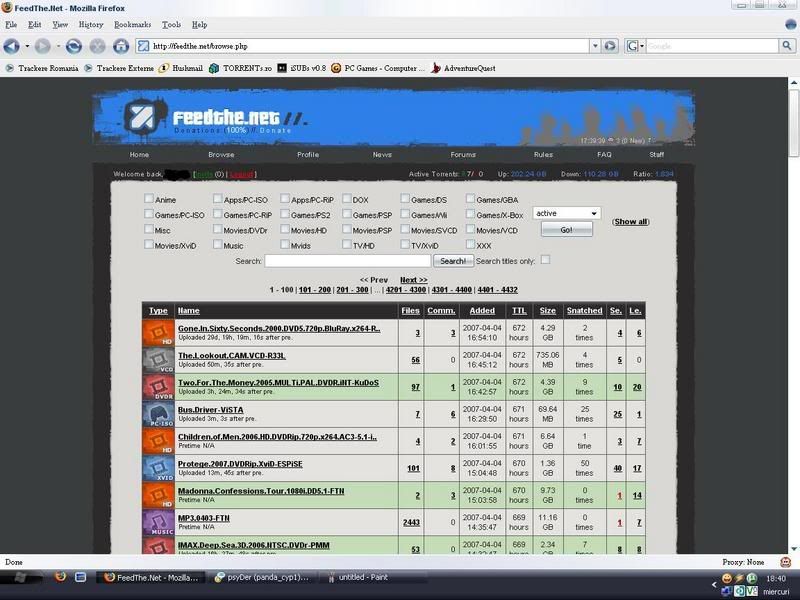Screen dimensions: 800x600
Task: Open PC Games - Computer bookmark
Action: click(x=378, y=68)
